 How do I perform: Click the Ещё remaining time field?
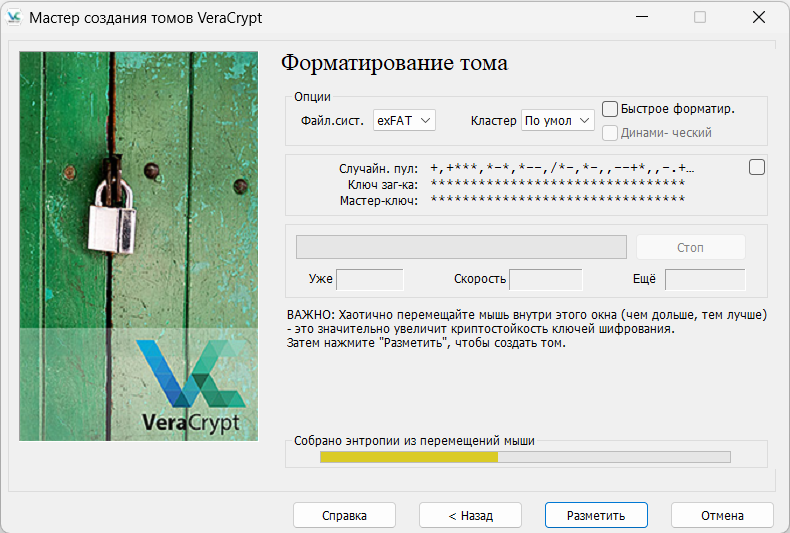(705, 280)
